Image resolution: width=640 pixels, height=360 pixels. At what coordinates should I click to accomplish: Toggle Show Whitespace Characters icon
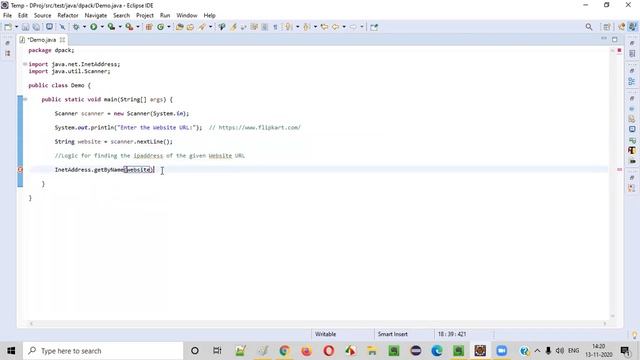tap(275, 27)
